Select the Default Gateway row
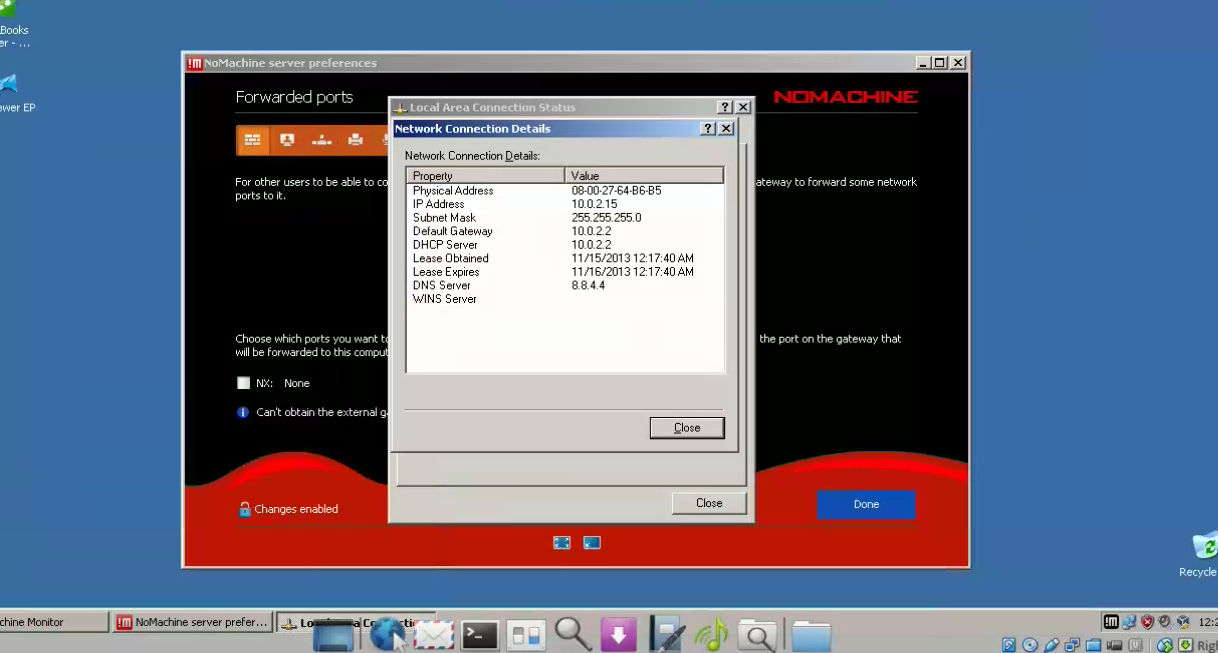 (565, 231)
